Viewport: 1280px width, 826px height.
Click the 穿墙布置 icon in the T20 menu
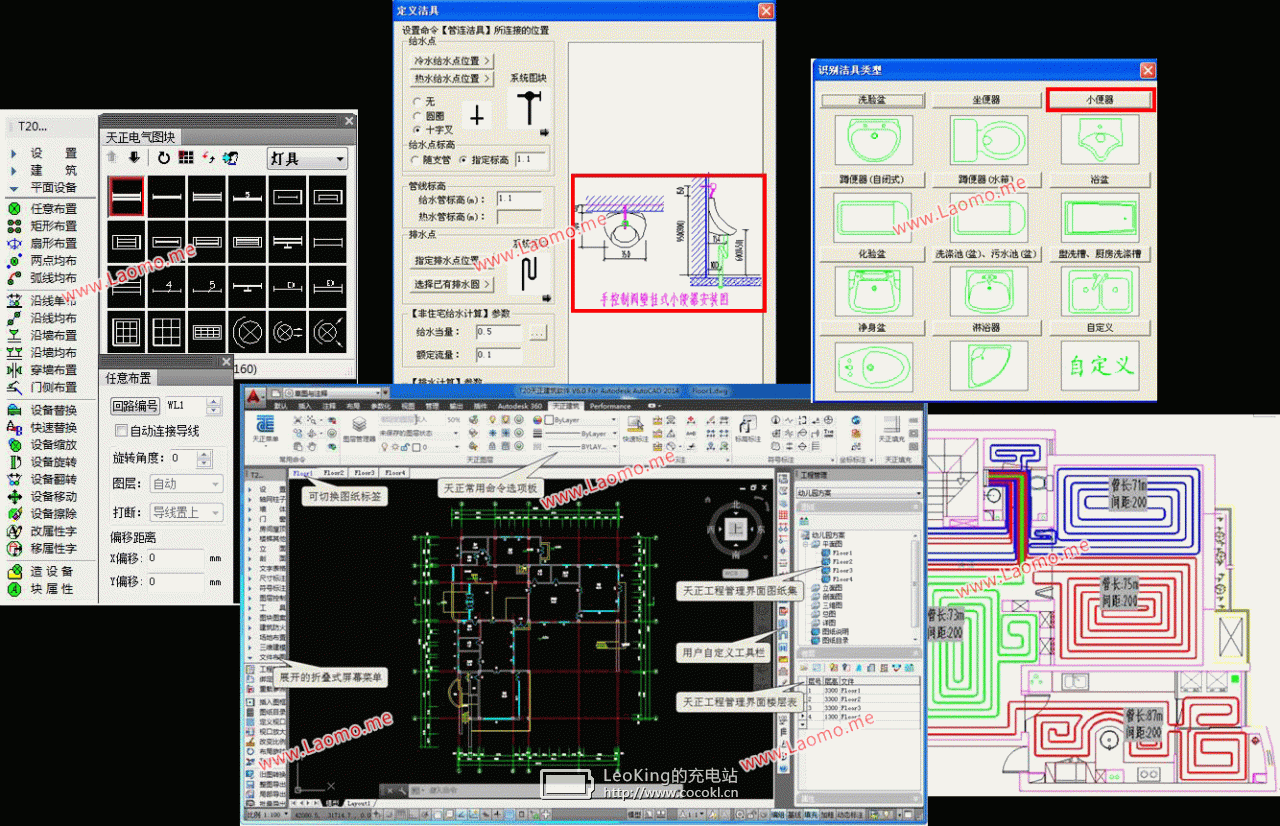(x=14, y=369)
